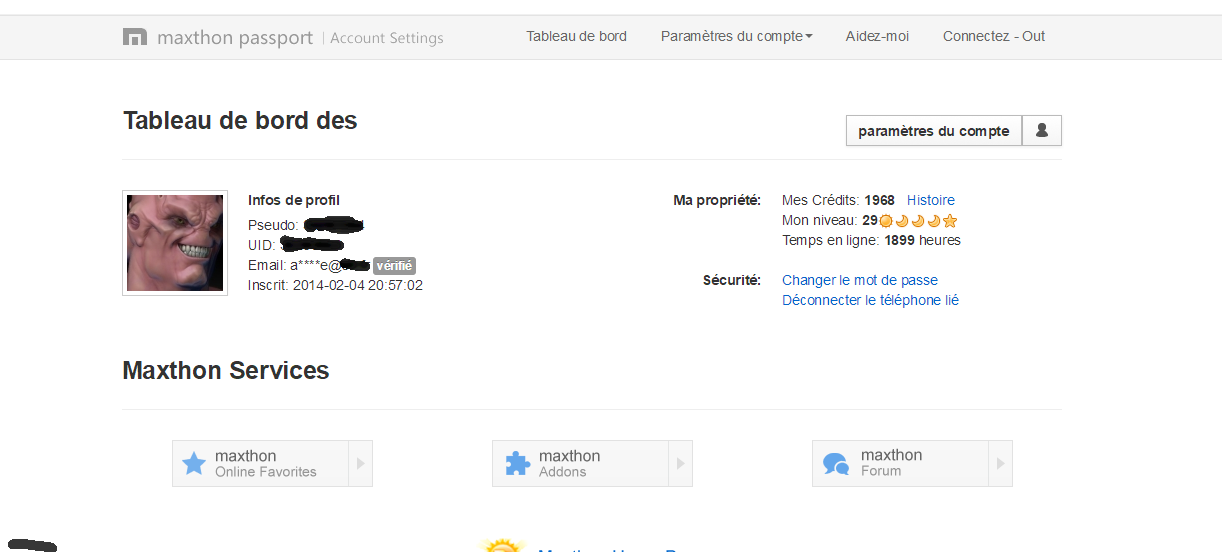Click the Maxthon passport logo icon
The image size is (1222, 552).
[135, 37]
